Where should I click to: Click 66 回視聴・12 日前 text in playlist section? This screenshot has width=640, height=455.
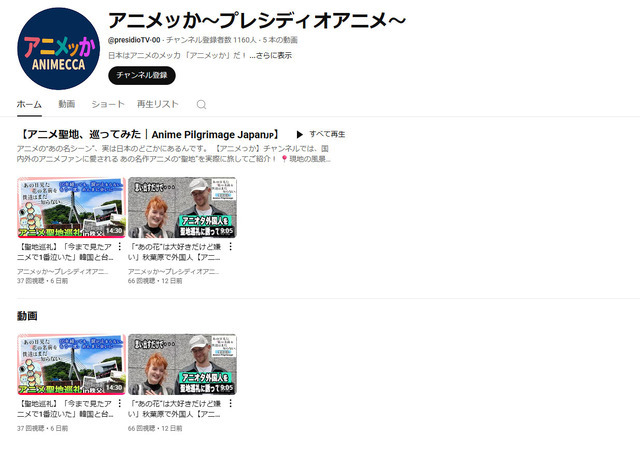(x=155, y=281)
